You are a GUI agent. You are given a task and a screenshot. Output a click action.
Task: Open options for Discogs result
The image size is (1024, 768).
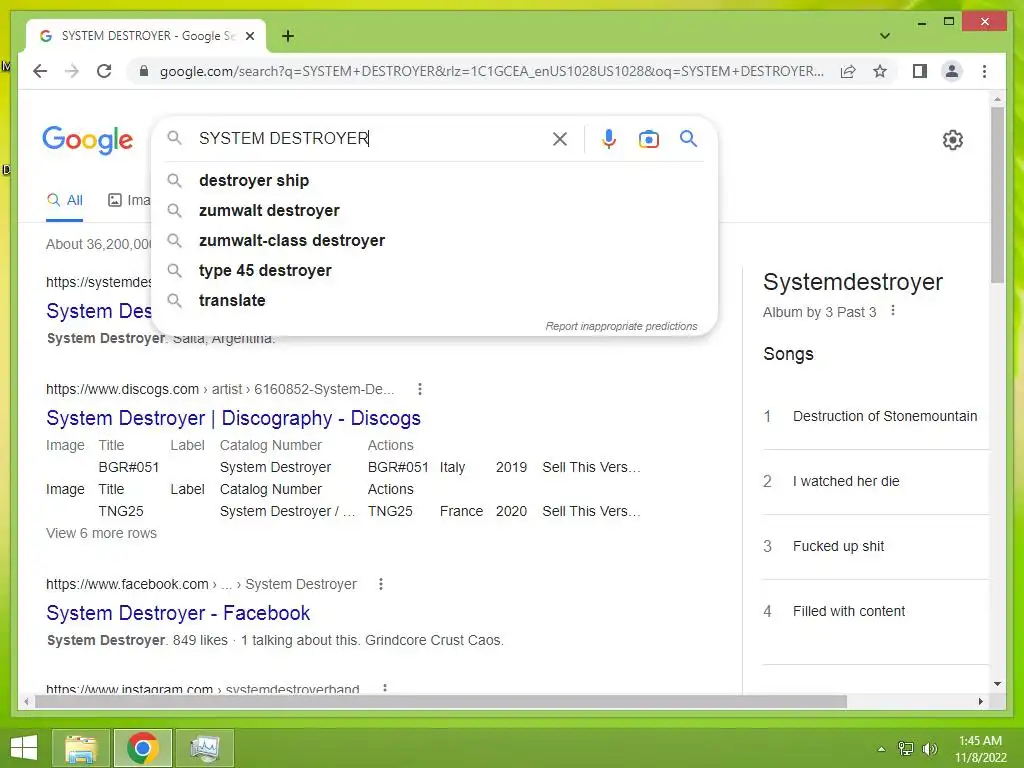[x=420, y=389]
